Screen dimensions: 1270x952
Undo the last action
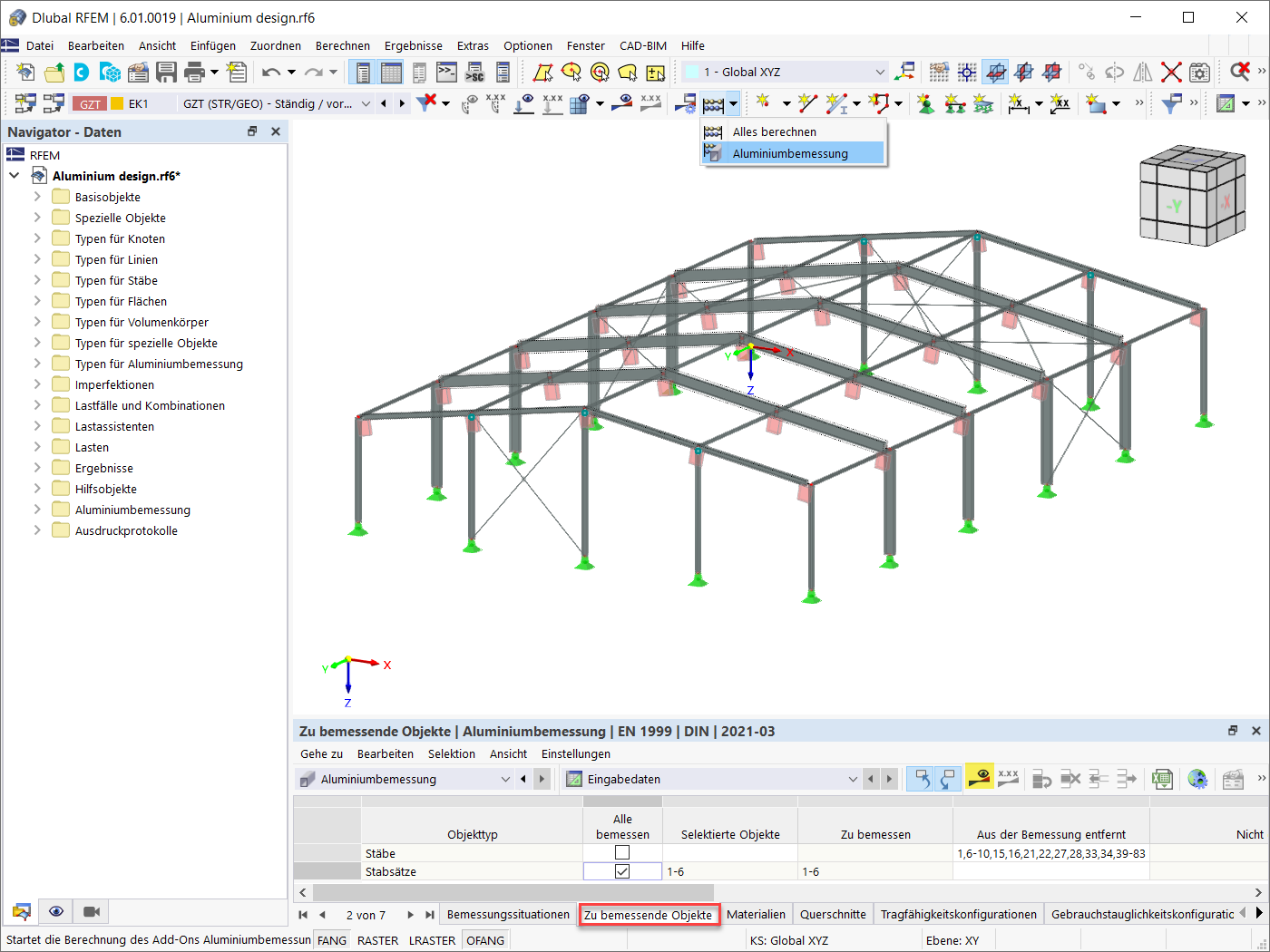(271, 73)
